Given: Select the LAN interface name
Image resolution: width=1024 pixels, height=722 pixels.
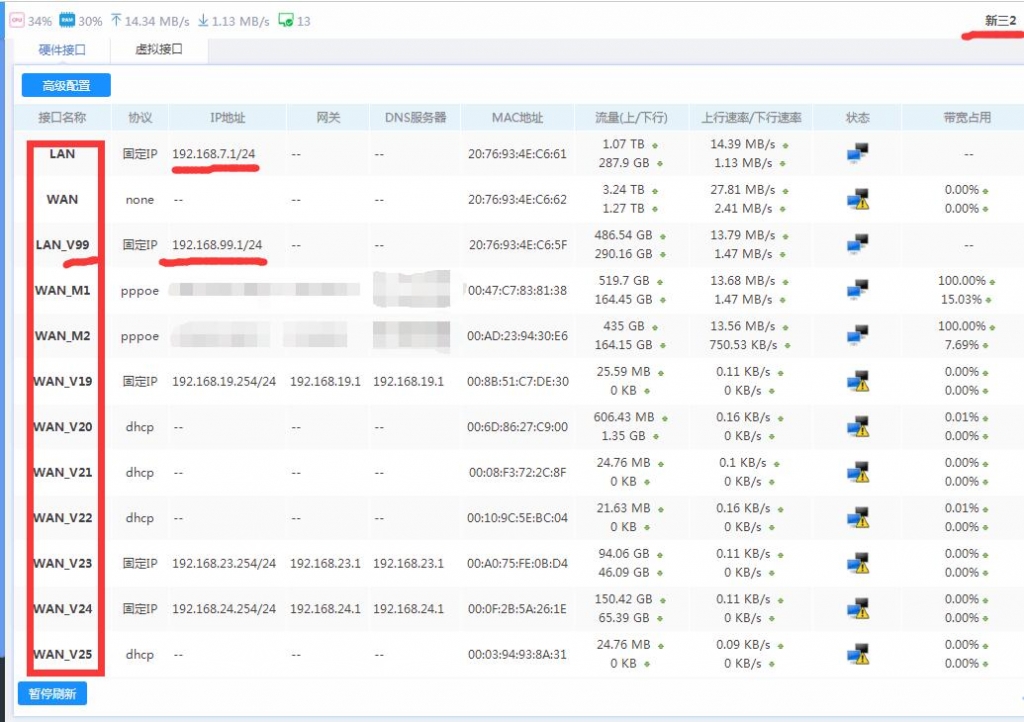Looking at the screenshot, I should click(62, 154).
